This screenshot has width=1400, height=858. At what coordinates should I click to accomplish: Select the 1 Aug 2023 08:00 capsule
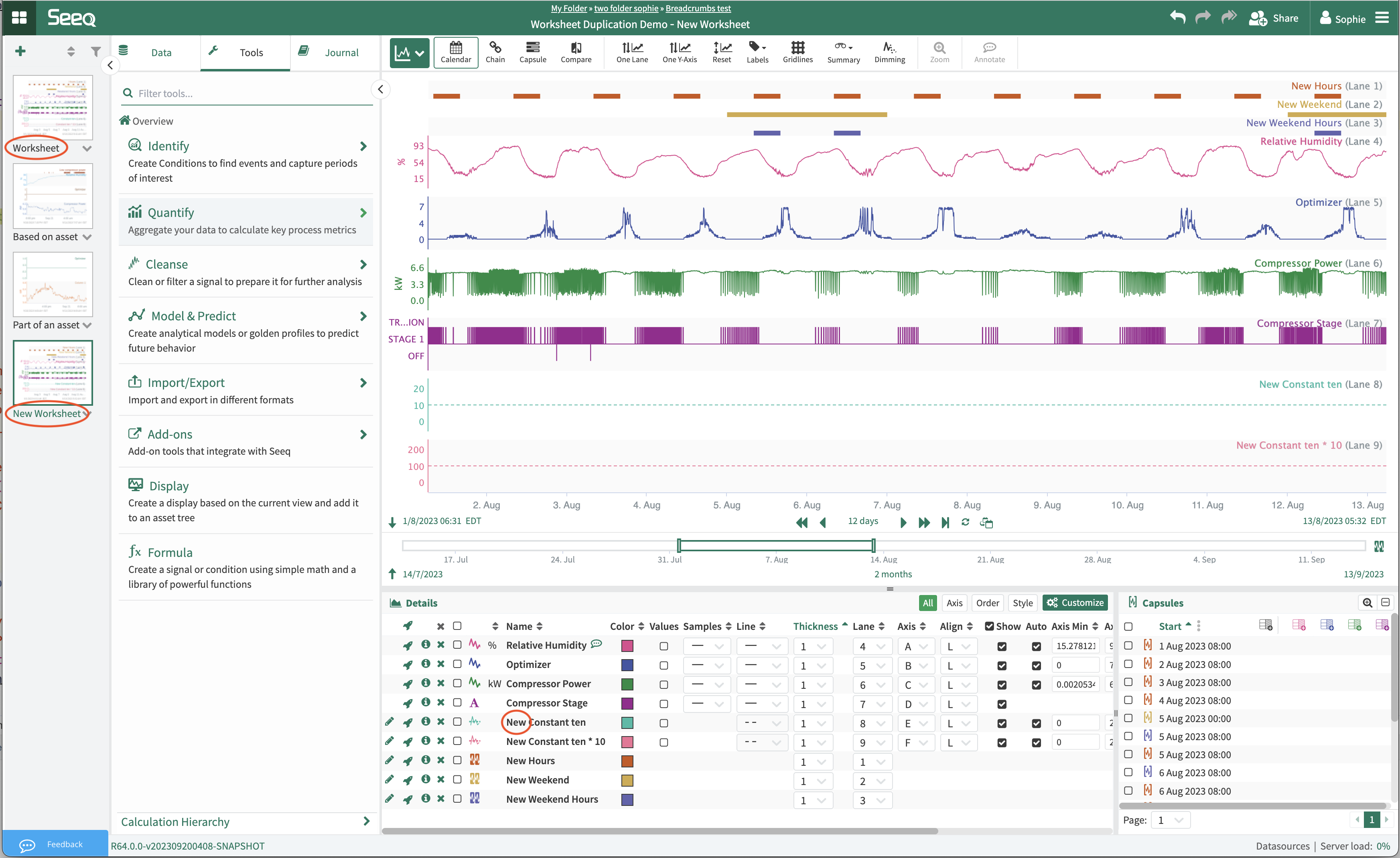(1128, 646)
